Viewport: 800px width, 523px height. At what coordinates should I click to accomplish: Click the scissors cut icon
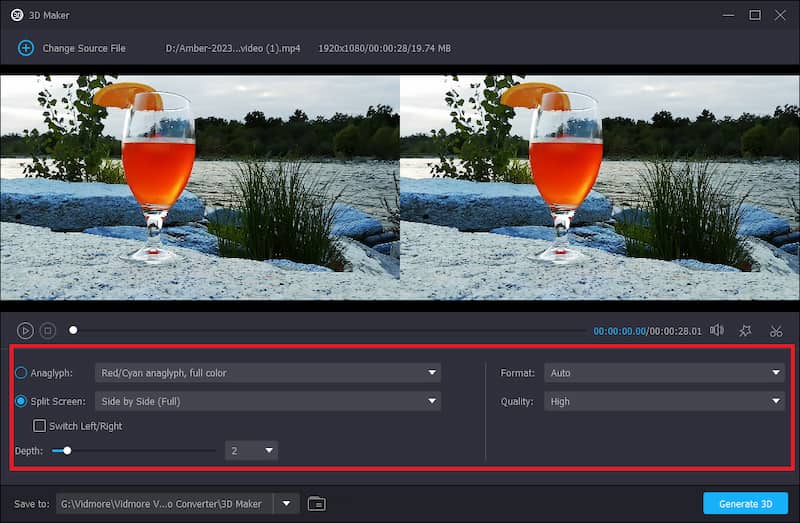point(776,330)
